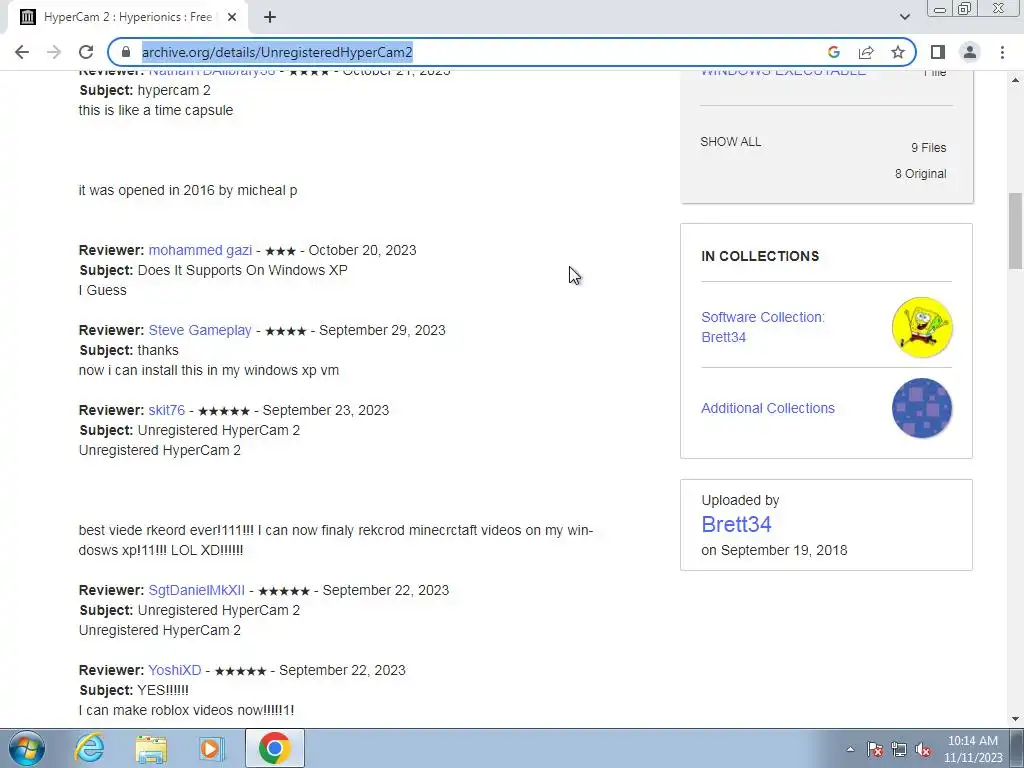Viewport: 1024px width, 768px height.
Task: Reload the archive.org page
Action: point(86,52)
